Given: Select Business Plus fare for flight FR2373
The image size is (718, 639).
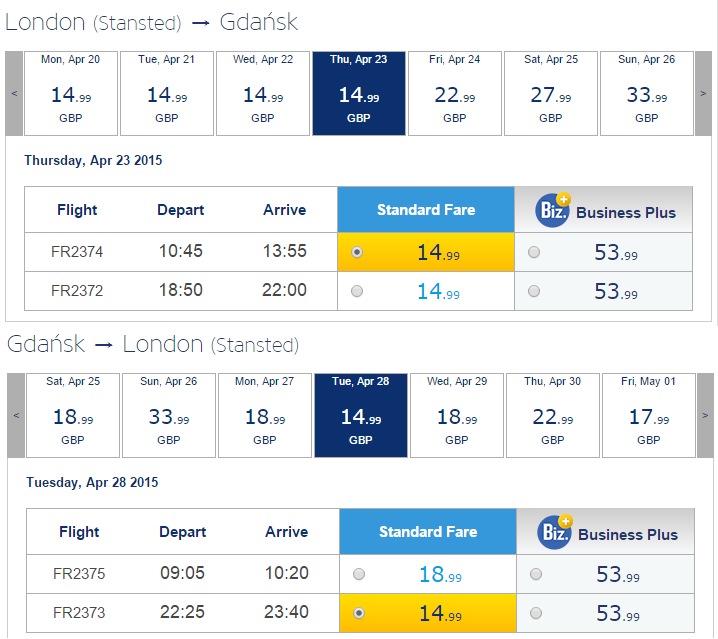Looking at the screenshot, I should pyautogui.click(x=536, y=613).
